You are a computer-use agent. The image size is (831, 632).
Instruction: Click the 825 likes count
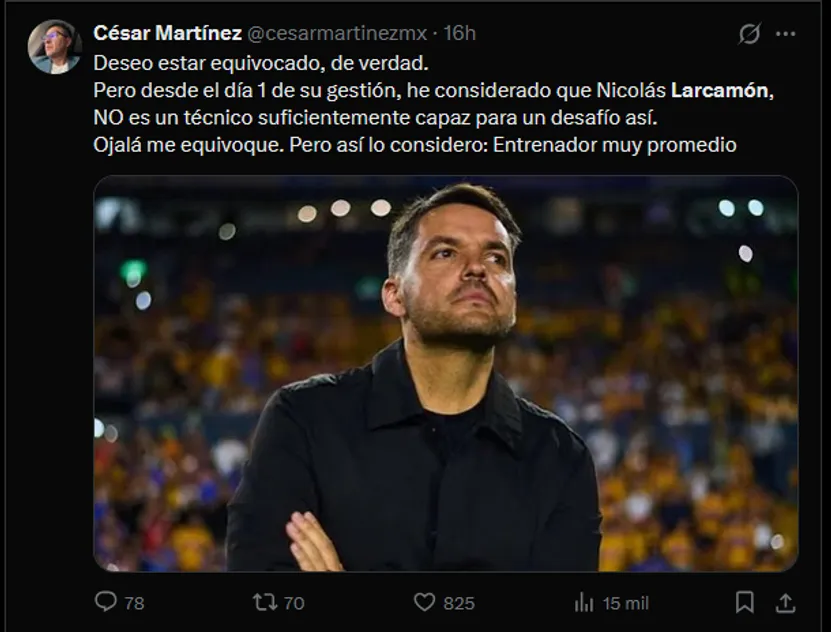(459, 603)
